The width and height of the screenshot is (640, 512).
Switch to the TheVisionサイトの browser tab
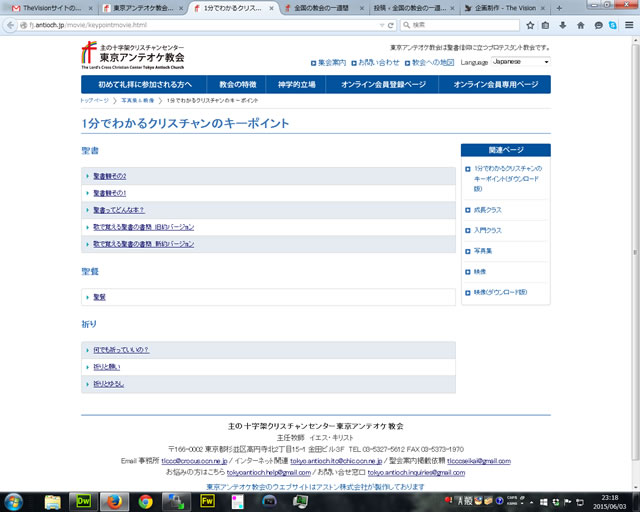pos(46,7)
